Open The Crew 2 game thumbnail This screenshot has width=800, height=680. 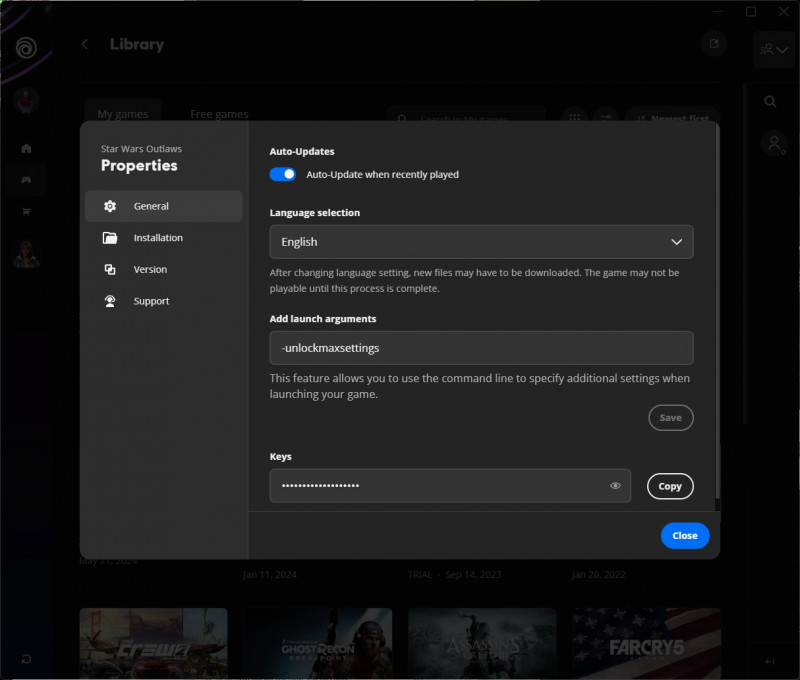(154, 643)
